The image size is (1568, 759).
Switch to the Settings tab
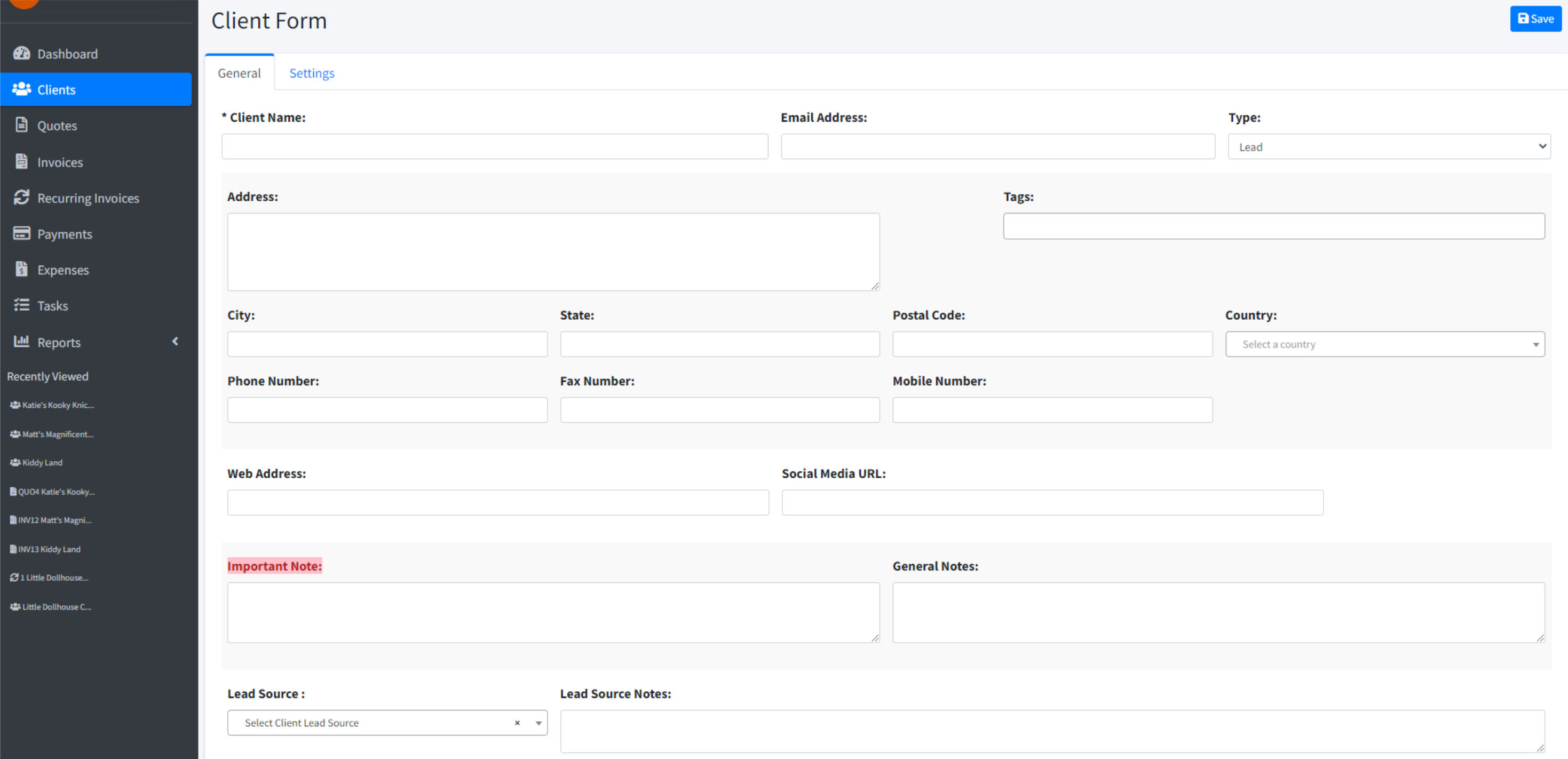coord(312,73)
